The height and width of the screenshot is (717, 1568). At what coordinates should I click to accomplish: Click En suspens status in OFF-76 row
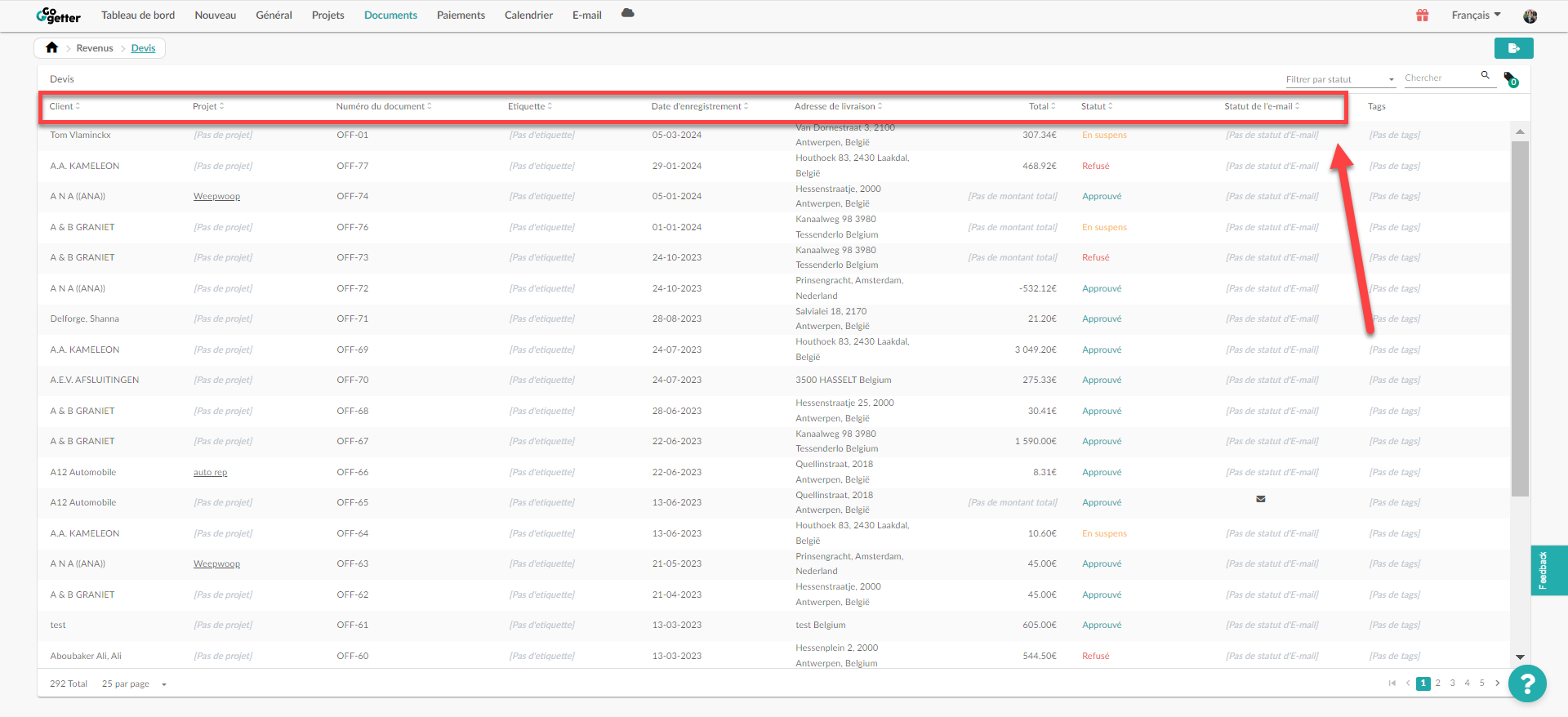coord(1104,227)
